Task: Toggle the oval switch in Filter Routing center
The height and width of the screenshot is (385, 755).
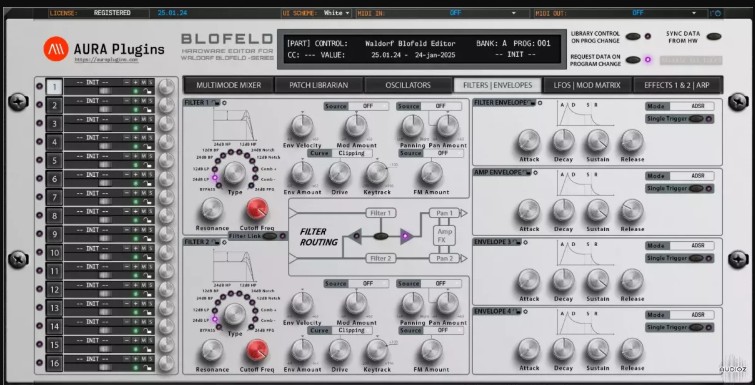Action: coord(381,236)
